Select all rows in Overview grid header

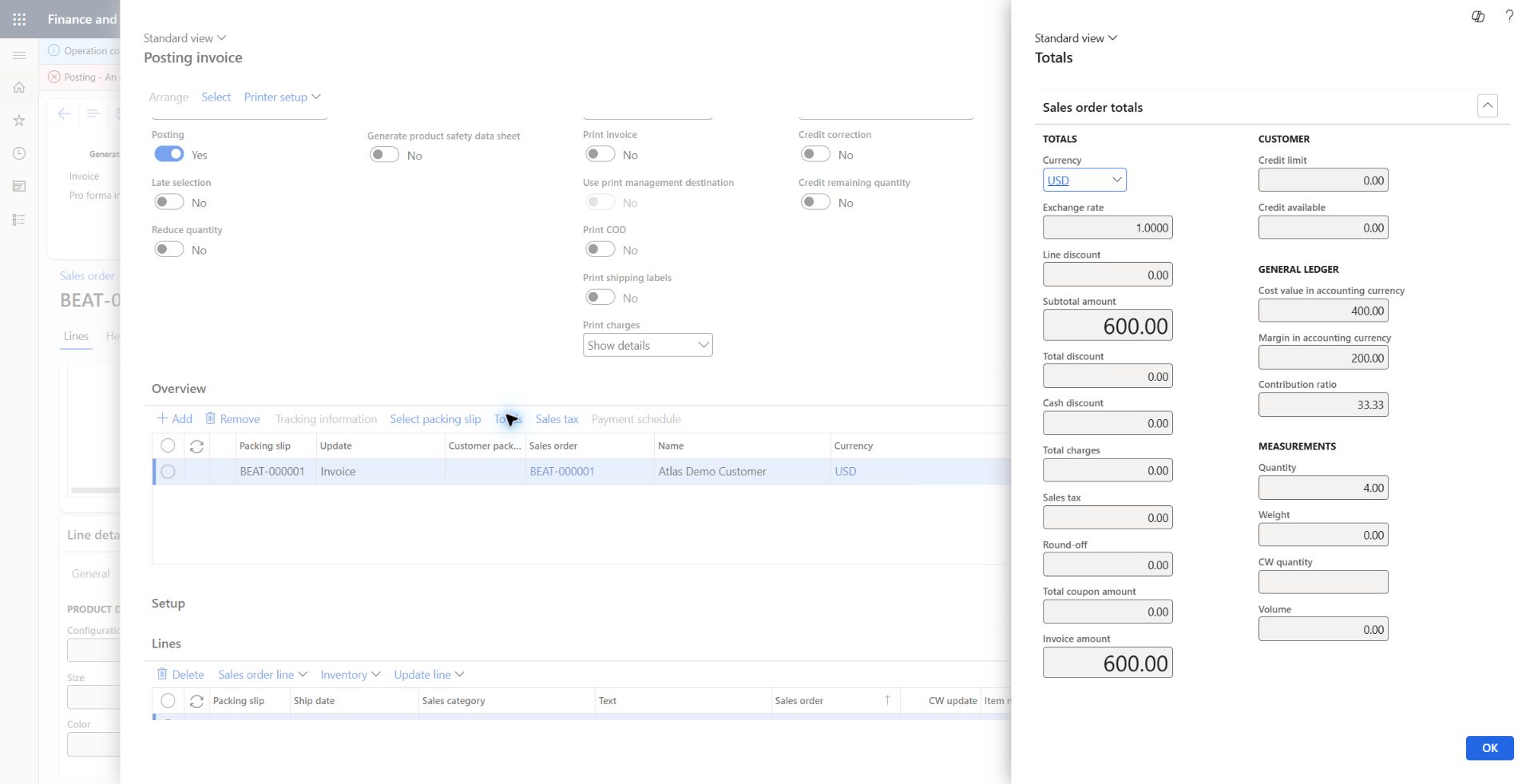(x=168, y=445)
